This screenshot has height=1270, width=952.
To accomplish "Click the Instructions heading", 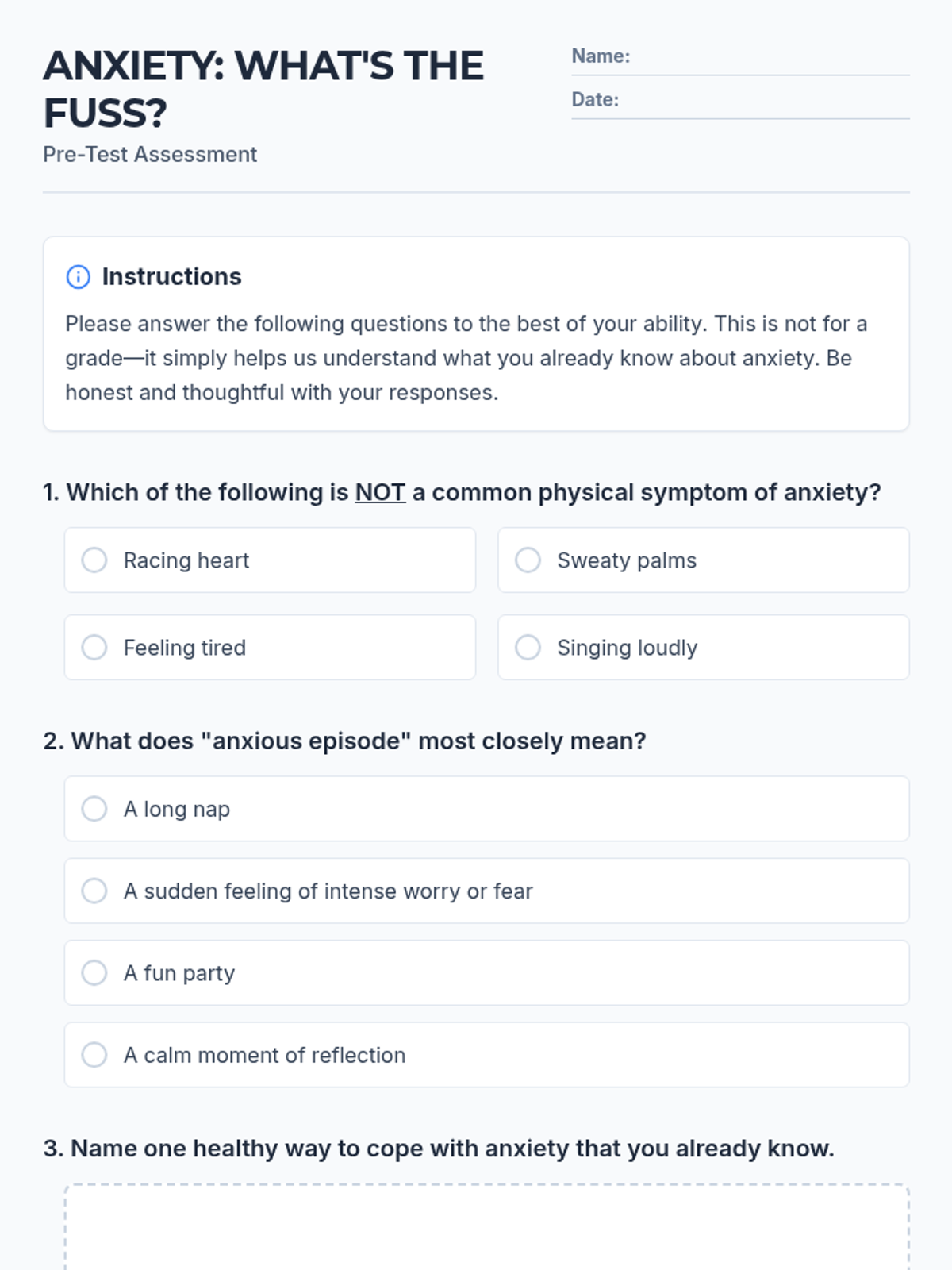I will click(171, 277).
